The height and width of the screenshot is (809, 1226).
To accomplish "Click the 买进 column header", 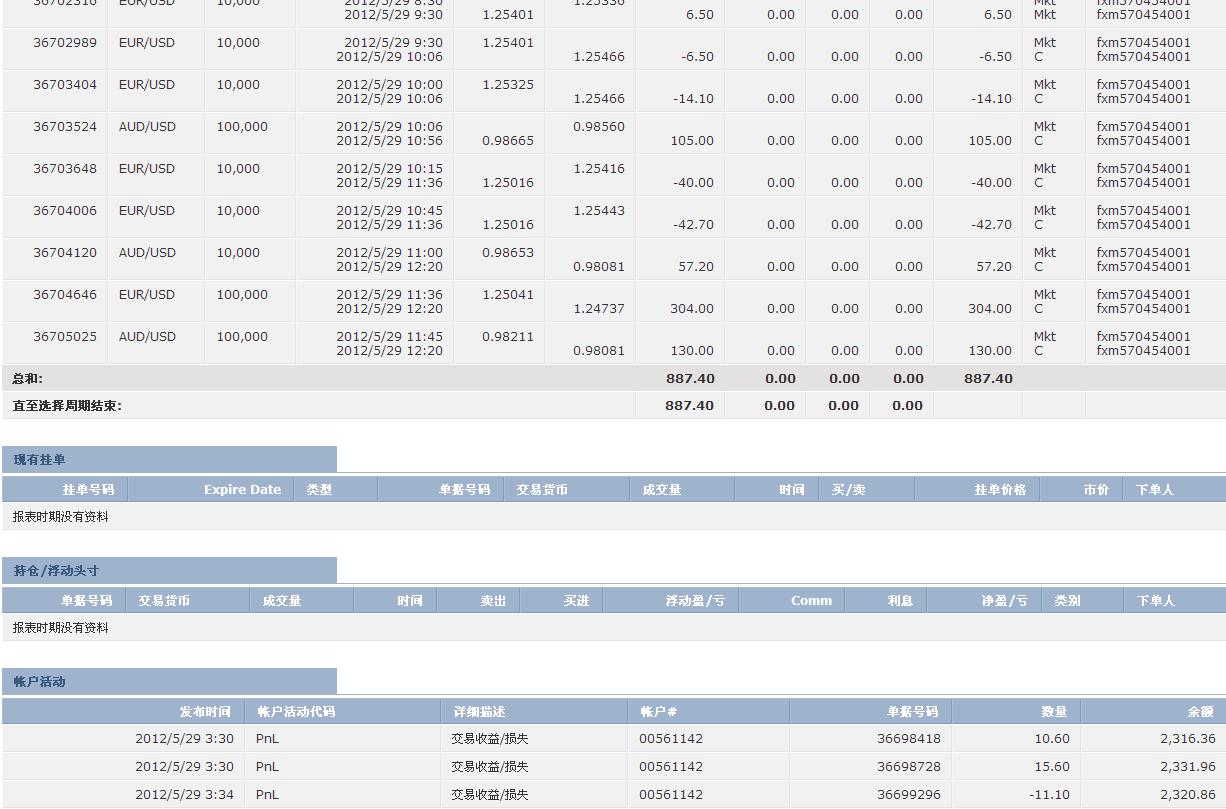I will coord(576,601).
